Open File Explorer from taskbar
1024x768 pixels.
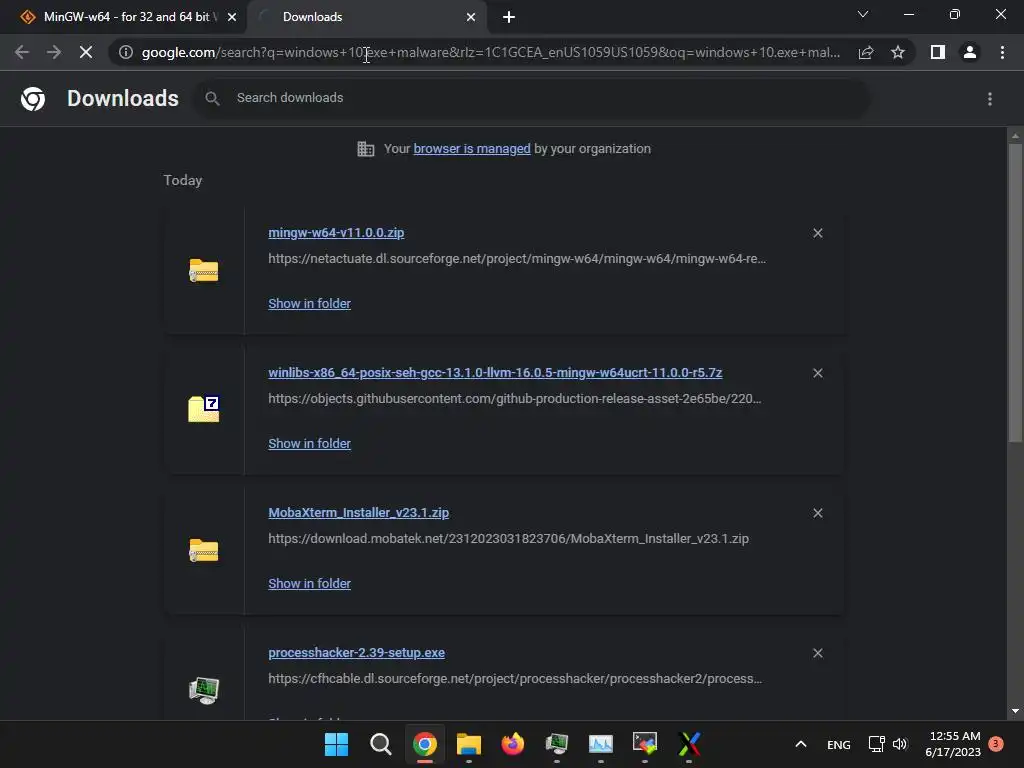point(468,744)
